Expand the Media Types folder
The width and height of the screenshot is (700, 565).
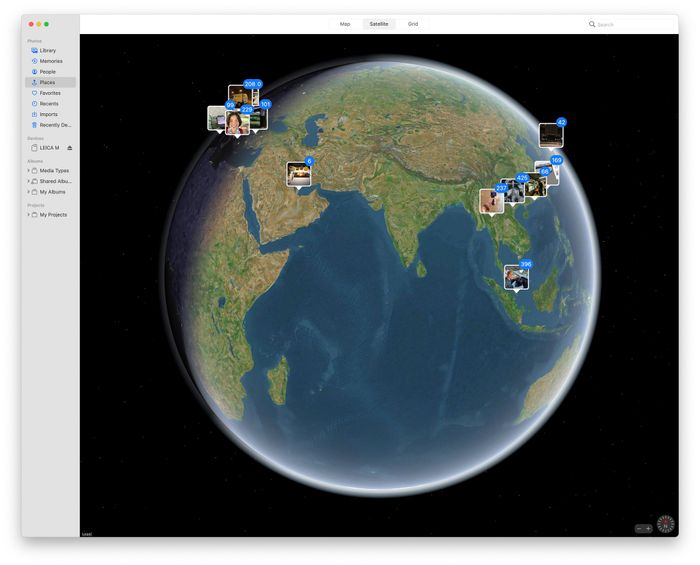point(29,170)
